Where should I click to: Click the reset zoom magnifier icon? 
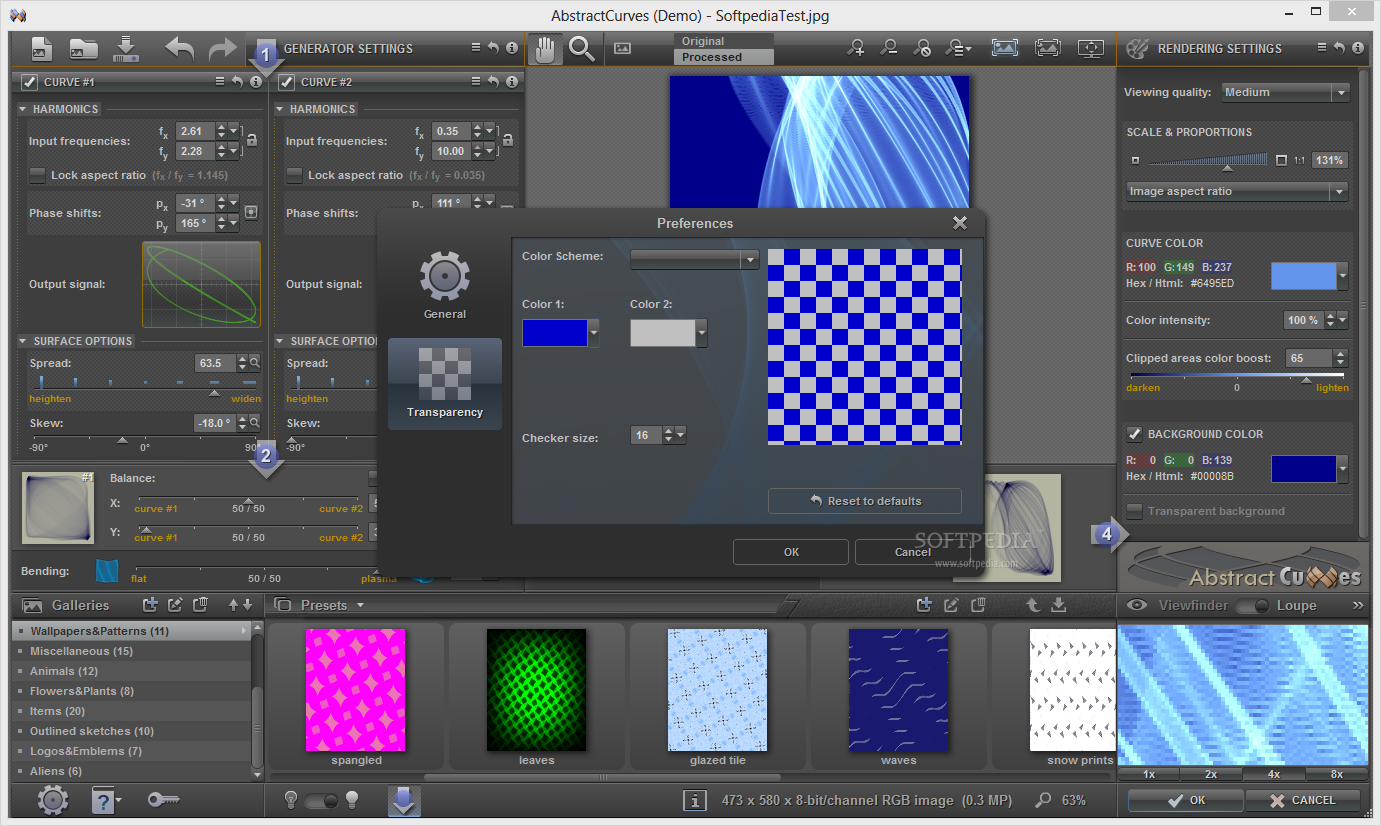coord(923,47)
